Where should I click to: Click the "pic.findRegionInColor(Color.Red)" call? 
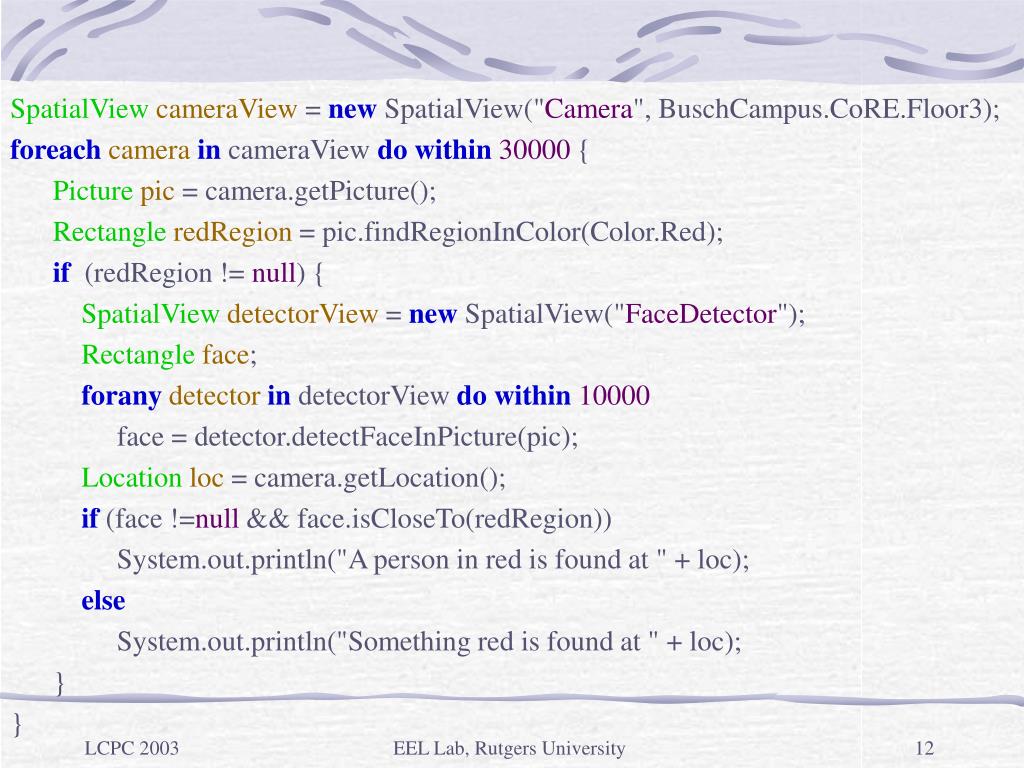click(x=519, y=232)
